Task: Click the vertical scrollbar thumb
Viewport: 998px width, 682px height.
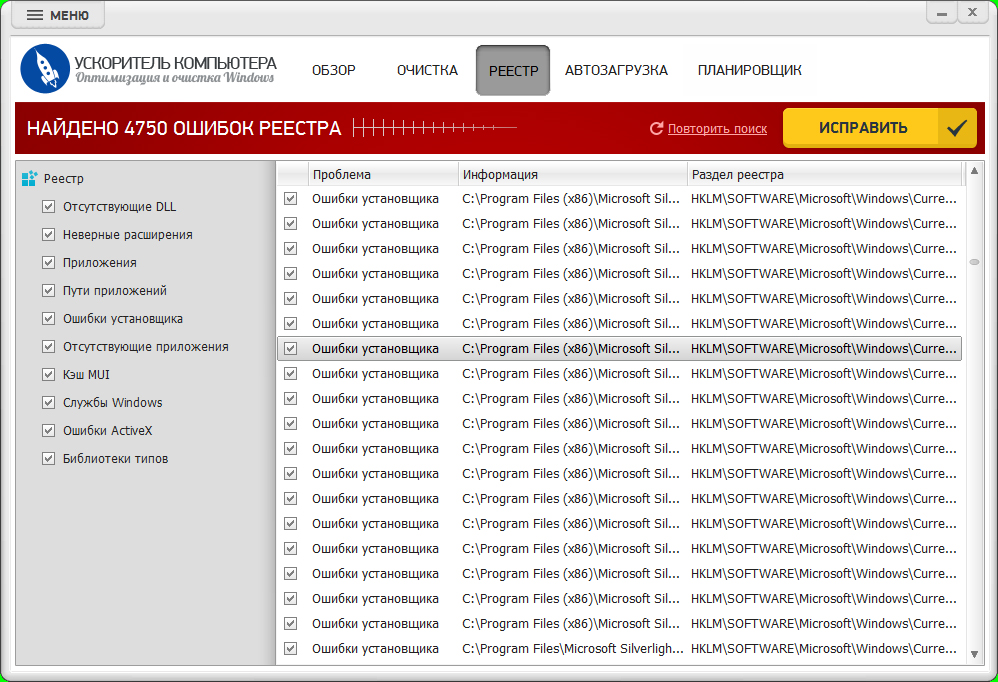Action: click(x=974, y=262)
